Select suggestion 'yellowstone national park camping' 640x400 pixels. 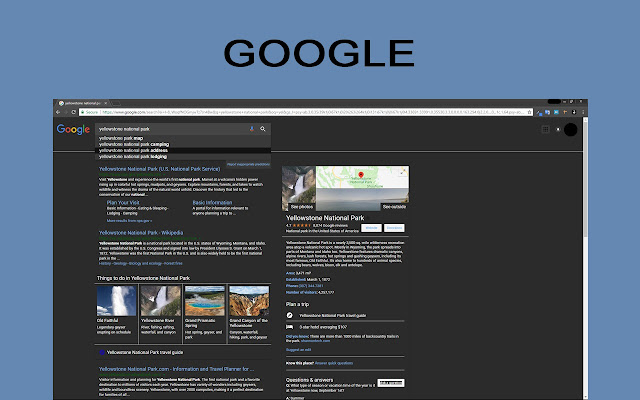coord(183,144)
